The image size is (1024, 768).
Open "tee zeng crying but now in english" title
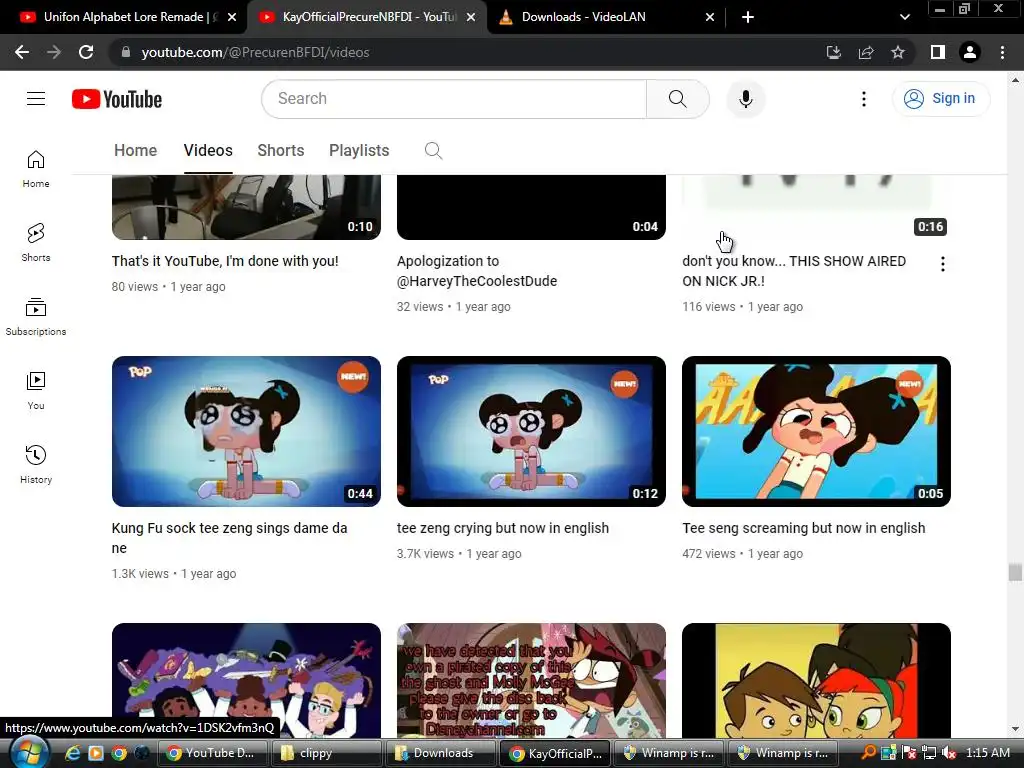(503, 528)
